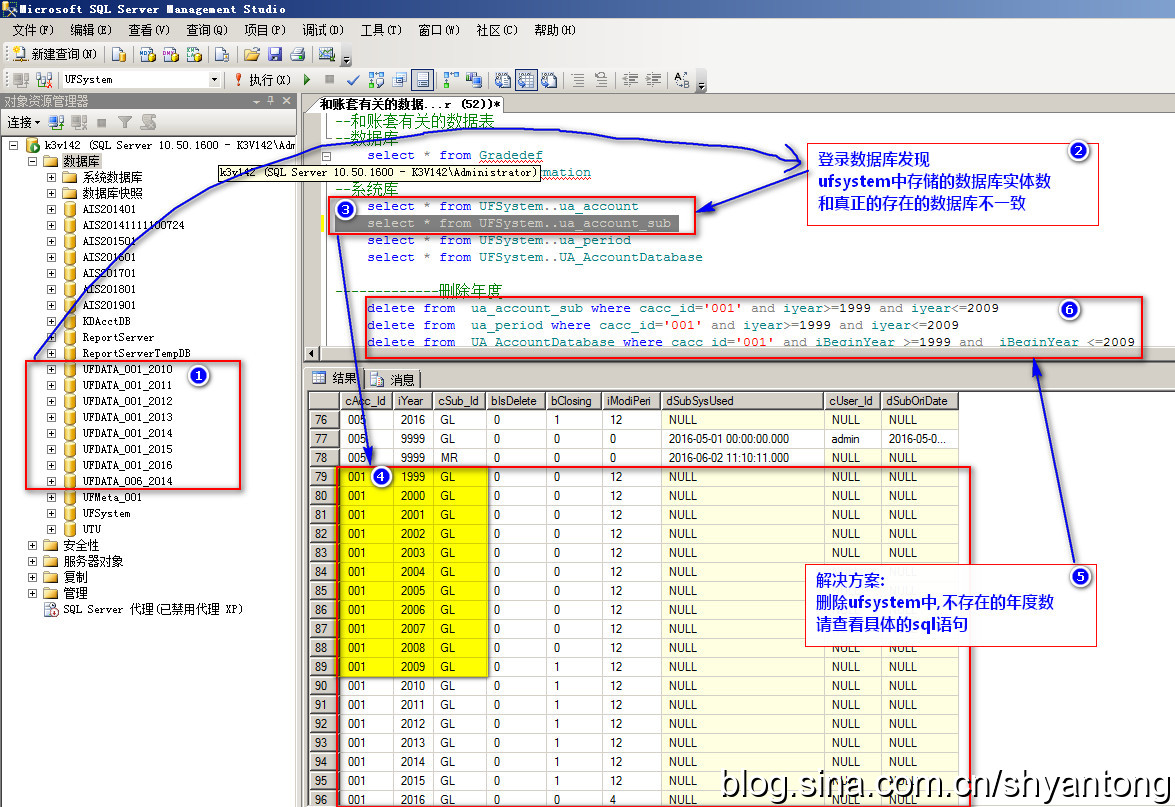Expand the UFDATA_001_2010 database node
Screen dimensions: 1175x807
(x=51, y=369)
